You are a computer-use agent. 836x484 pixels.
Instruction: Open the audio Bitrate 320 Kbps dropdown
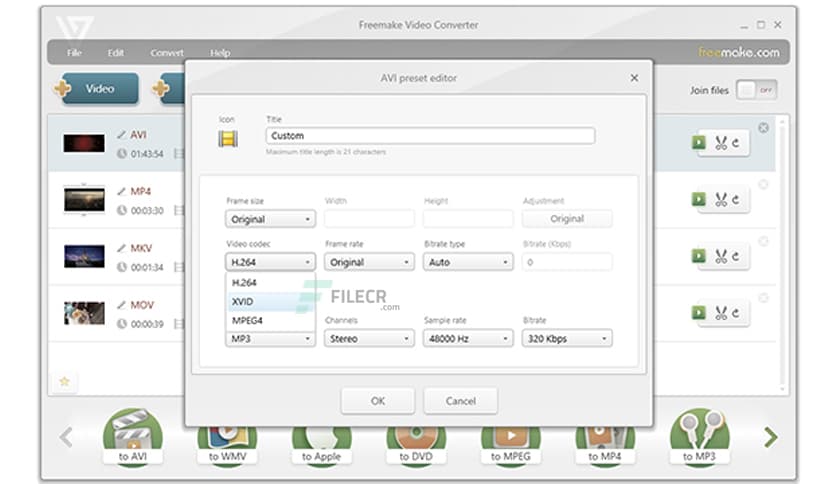[567, 338]
